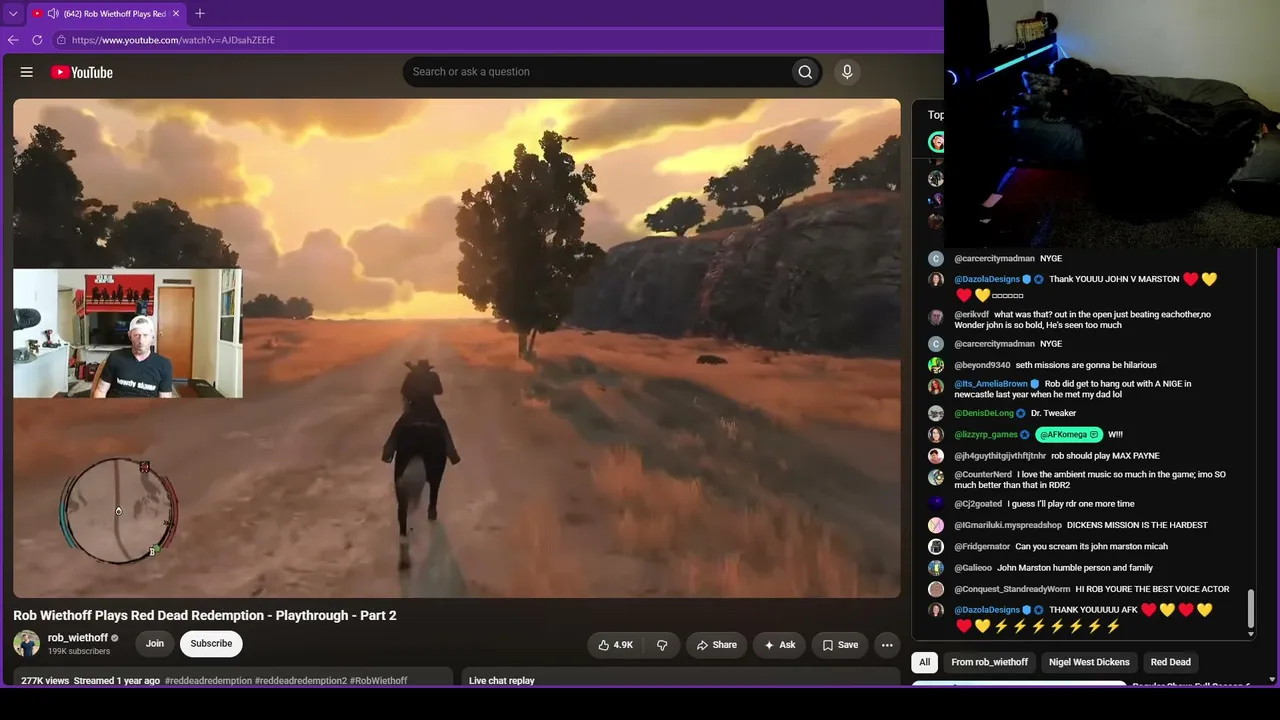Open @erikvdf's avatar in chat
Image resolution: width=1280 pixels, height=720 pixels.
936,317
